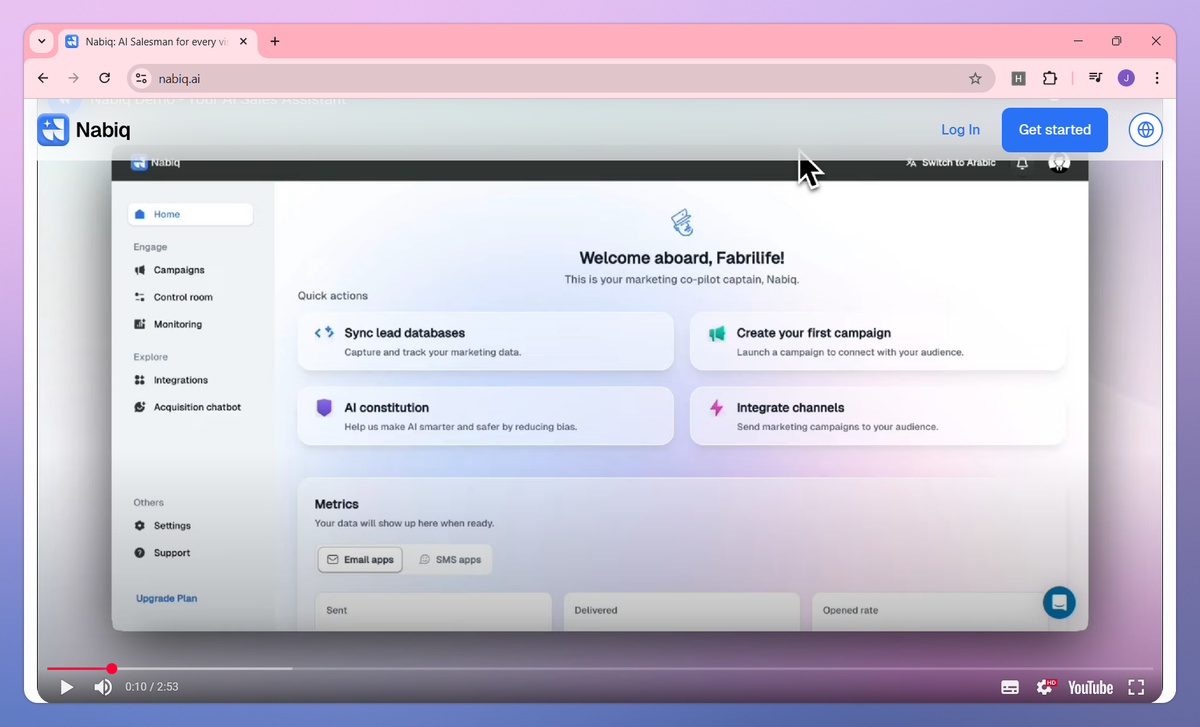The height and width of the screenshot is (727, 1200).
Task: Switch to the SMS apps tab
Action: click(x=450, y=560)
